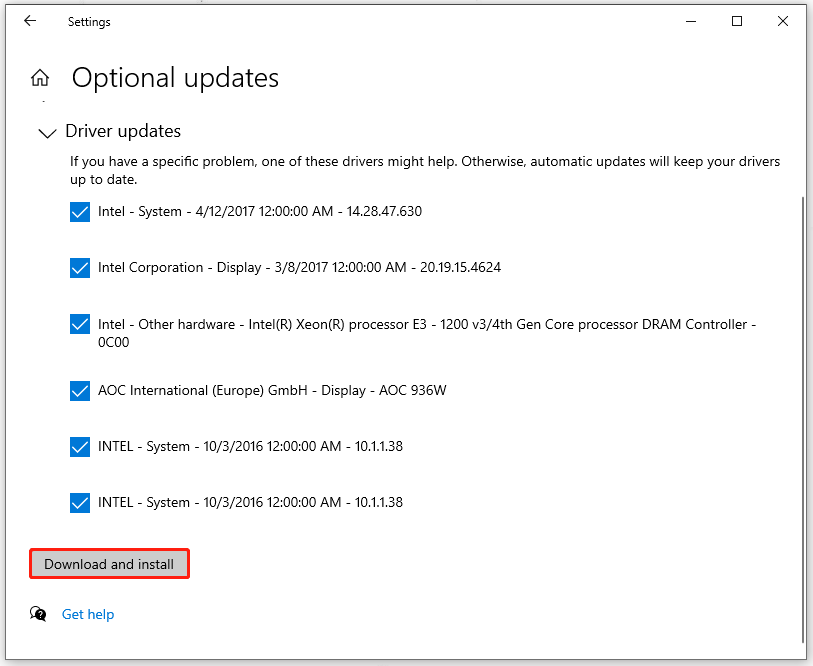Uncheck the last INTEL System 10.1.1.38 driver
Screen dimensions: 813x666
(x=79, y=503)
